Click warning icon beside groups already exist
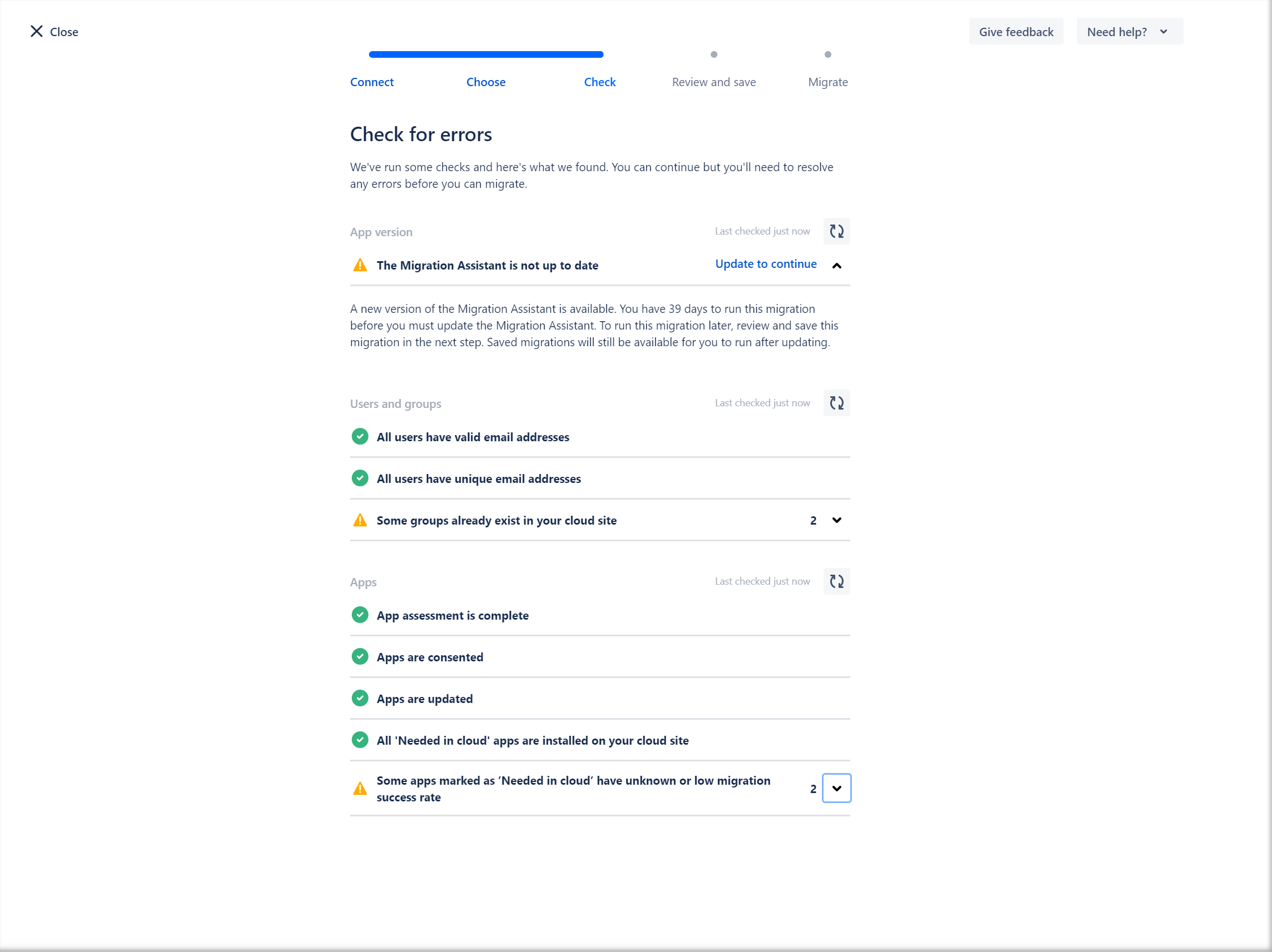1272x952 pixels. (x=360, y=520)
